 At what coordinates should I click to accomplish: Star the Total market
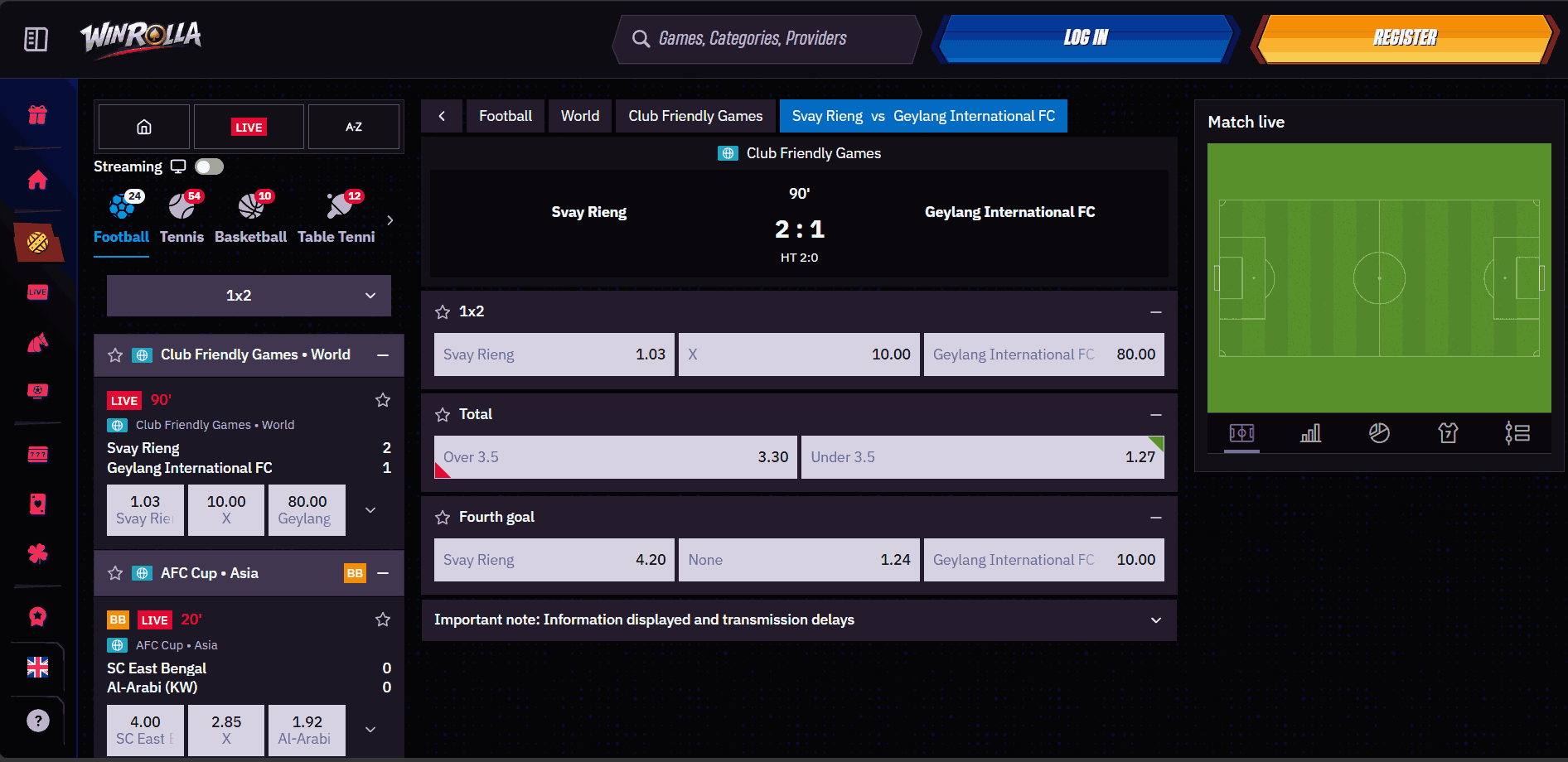443,415
